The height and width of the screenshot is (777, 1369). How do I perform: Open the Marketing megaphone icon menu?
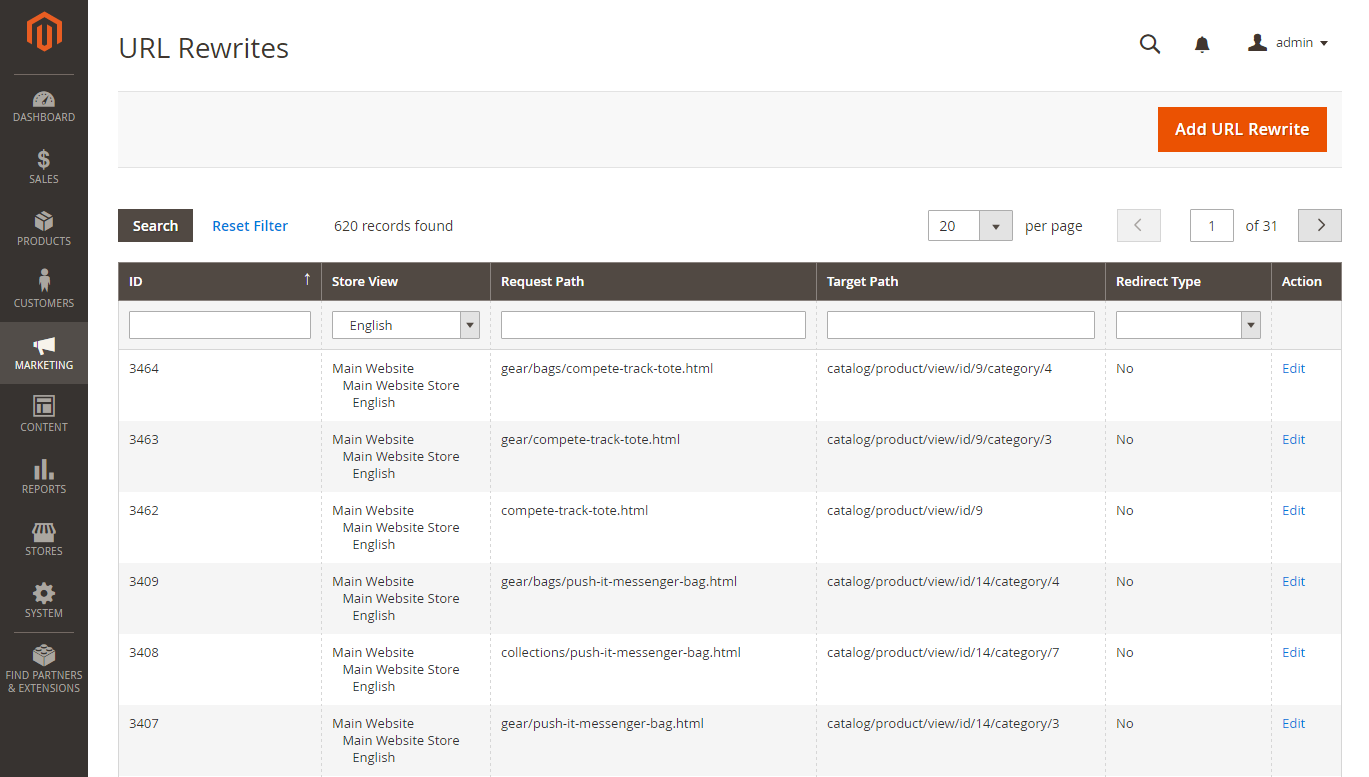44,353
